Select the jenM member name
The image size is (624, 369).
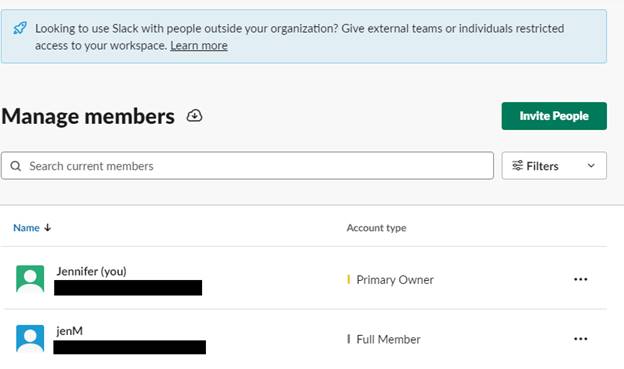point(69,331)
